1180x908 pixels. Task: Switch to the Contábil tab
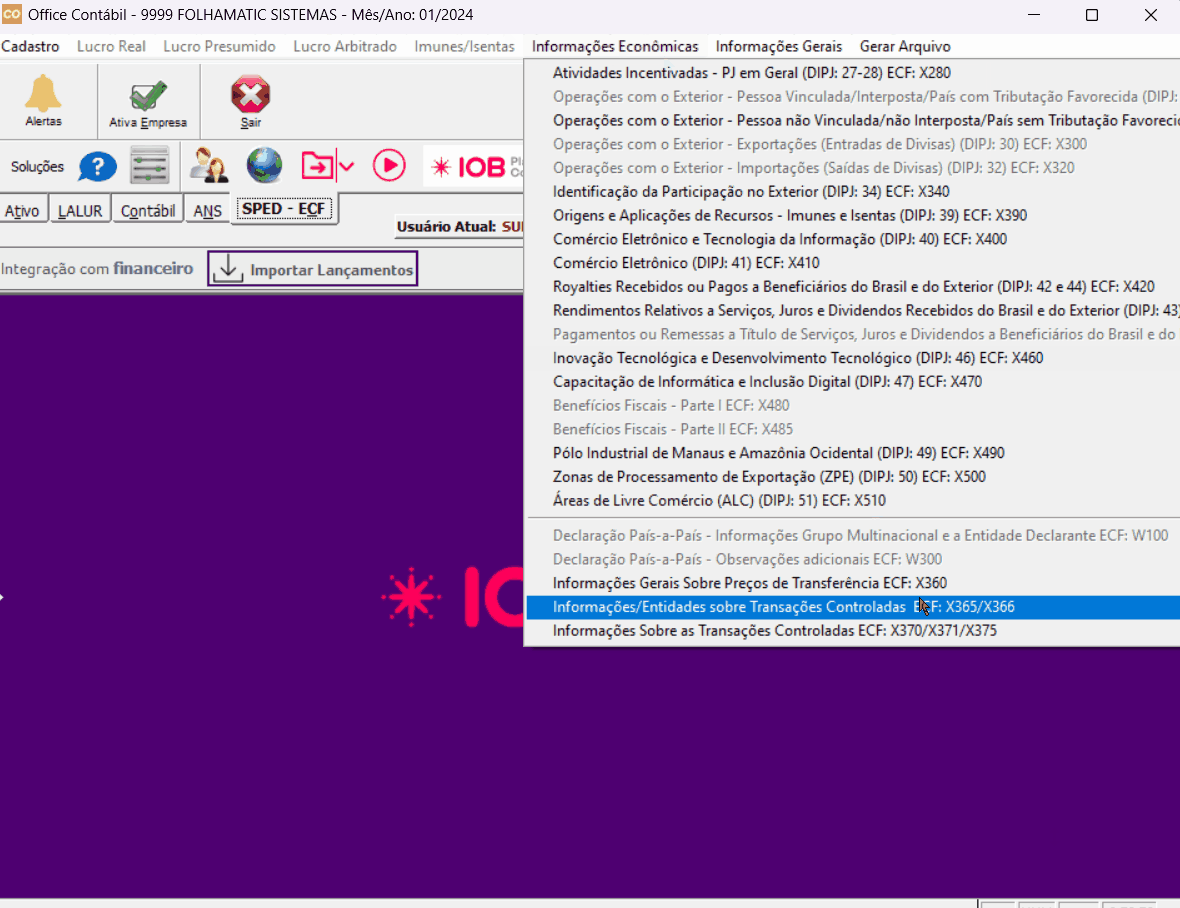148,211
